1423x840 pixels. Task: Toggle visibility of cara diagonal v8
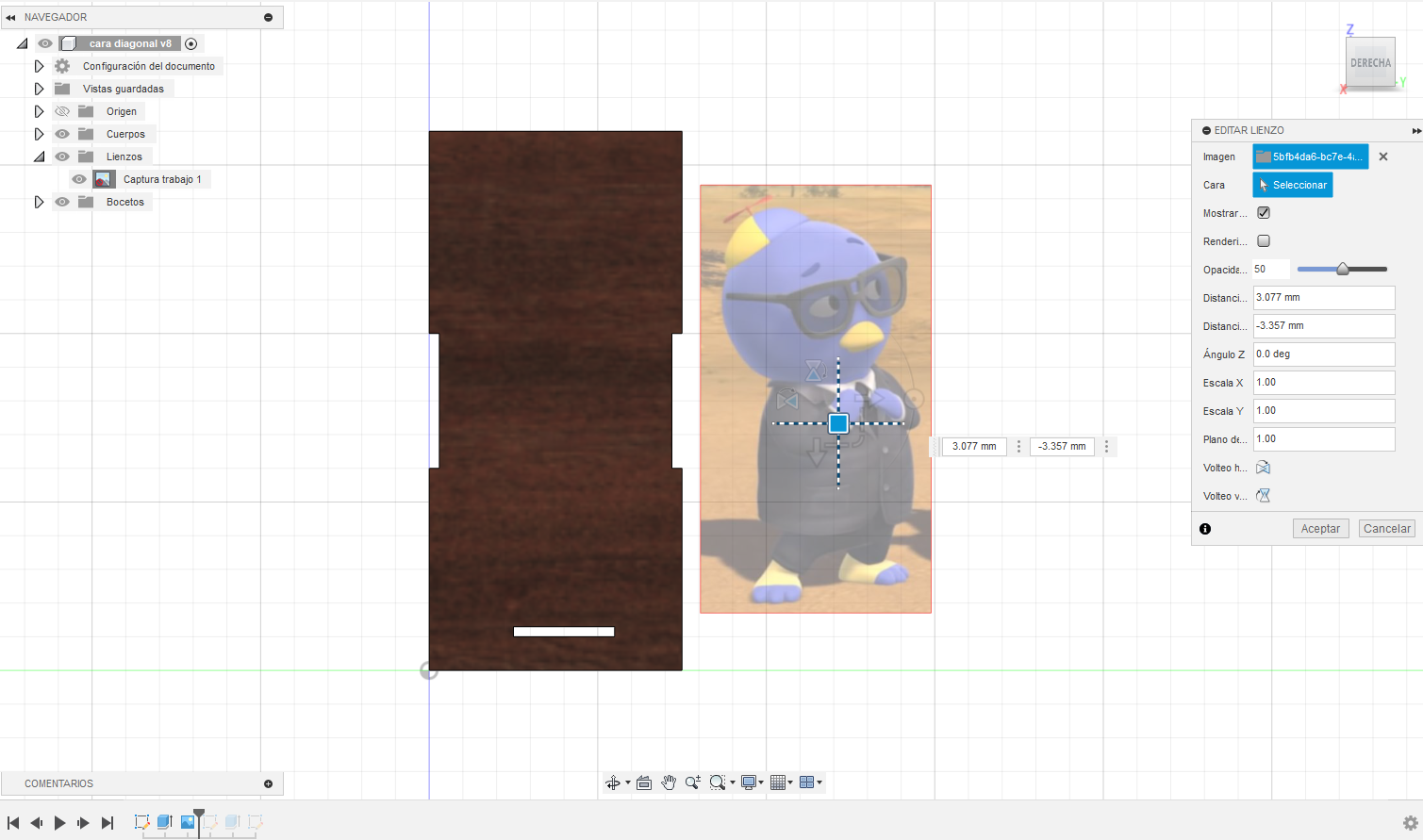[x=45, y=43]
